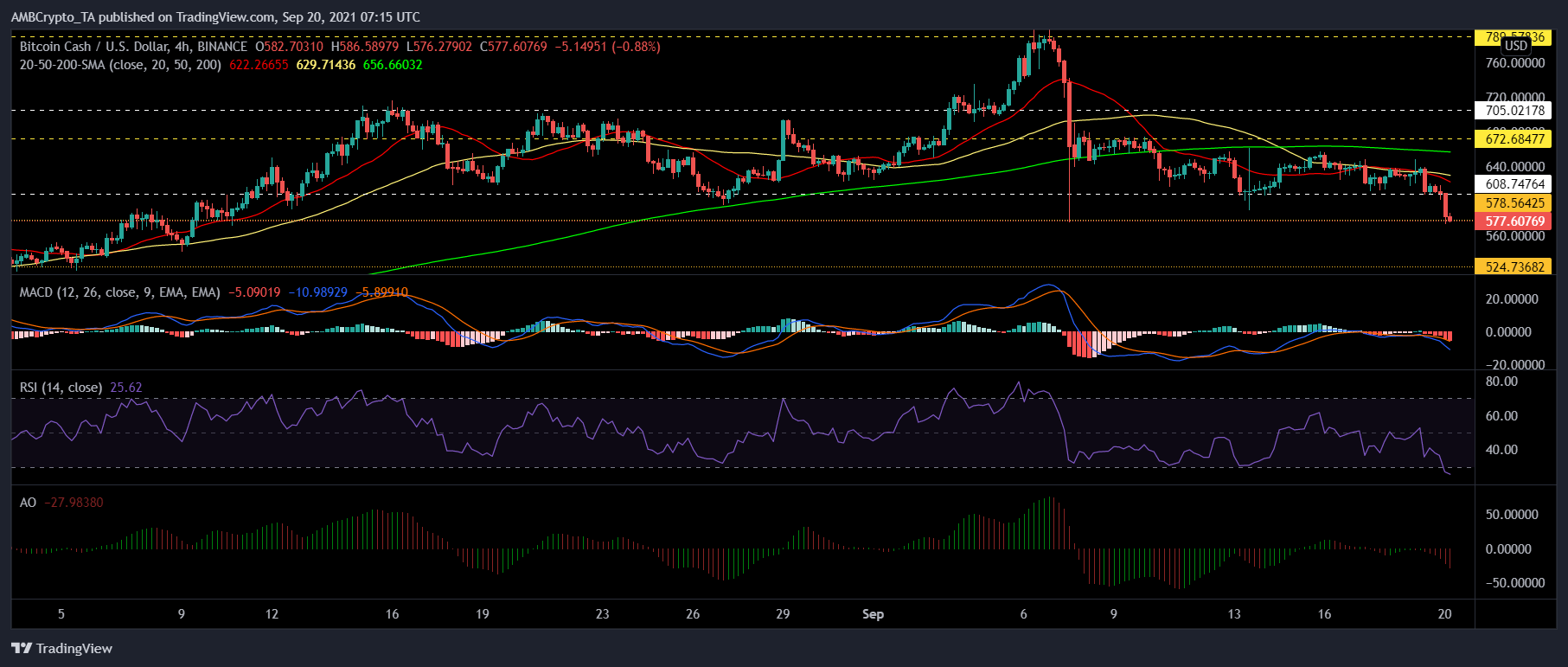Click the Sep label on the time axis
1568x667 pixels.
[874, 614]
